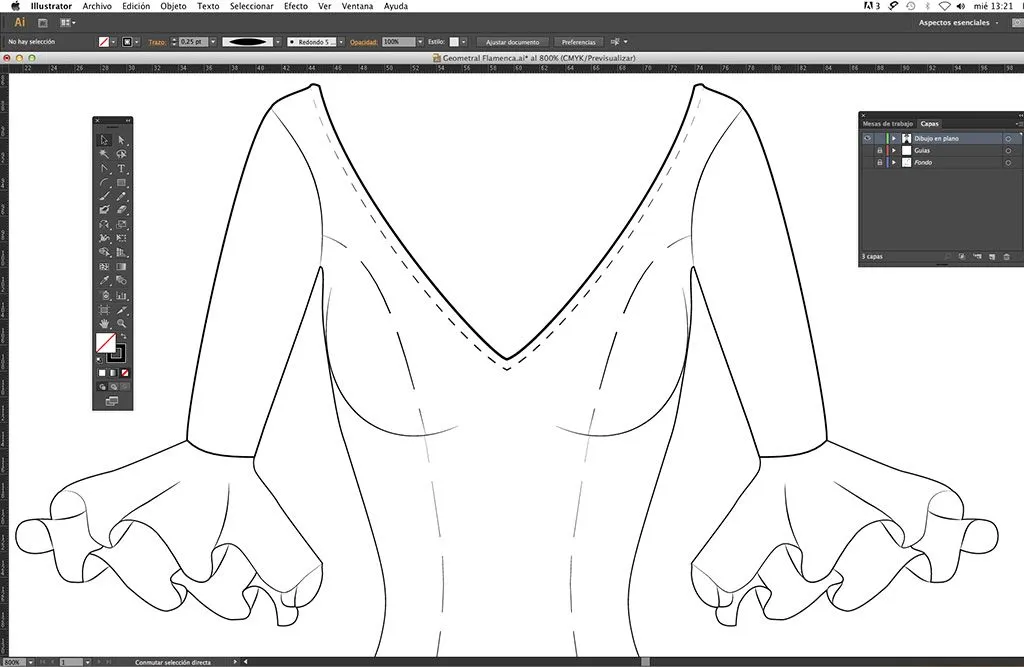The height and width of the screenshot is (667, 1024).
Task: Open the Objeto menu
Action: click(x=174, y=6)
